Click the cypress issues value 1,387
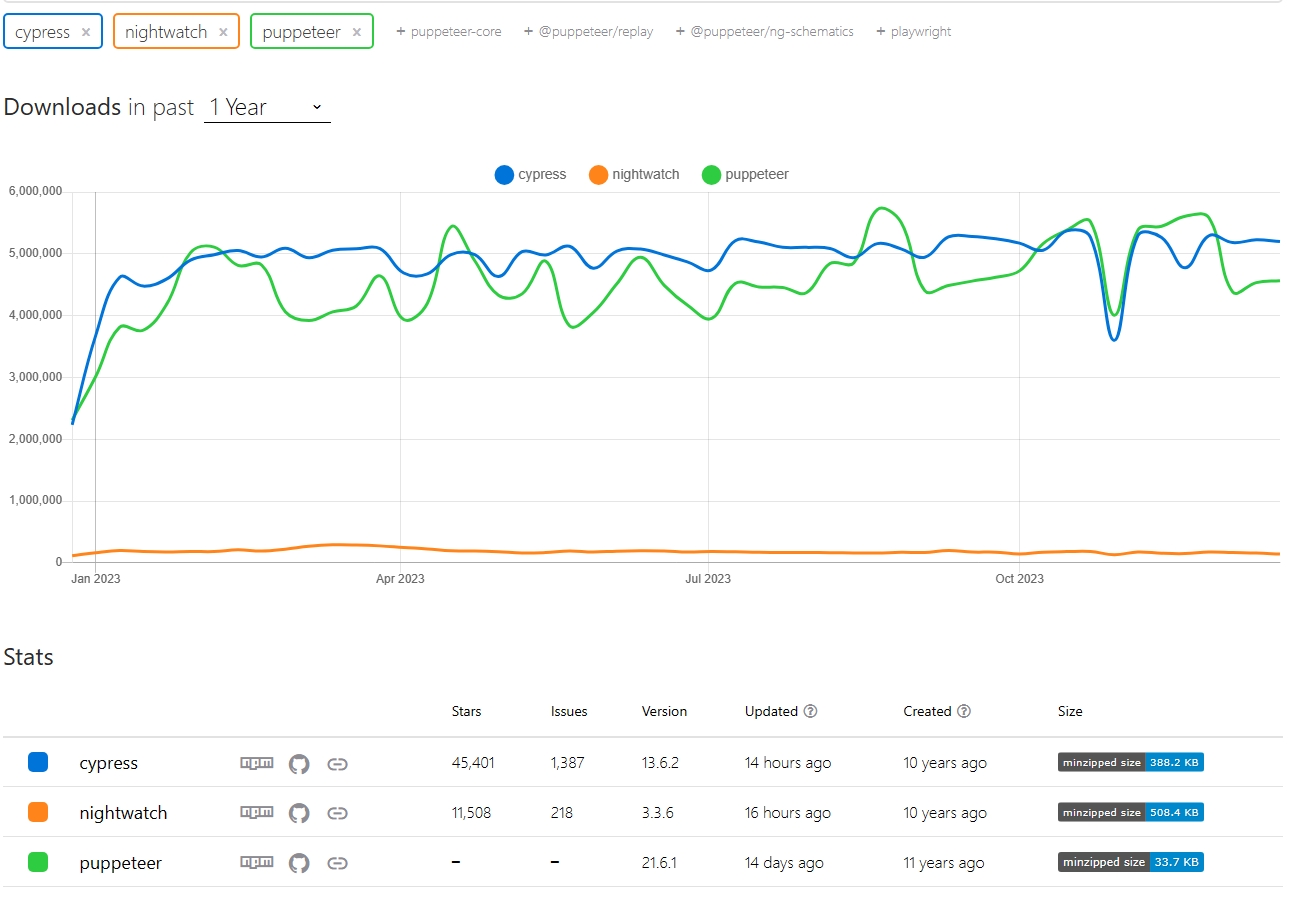The image size is (1291, 916). pos(567,763)
